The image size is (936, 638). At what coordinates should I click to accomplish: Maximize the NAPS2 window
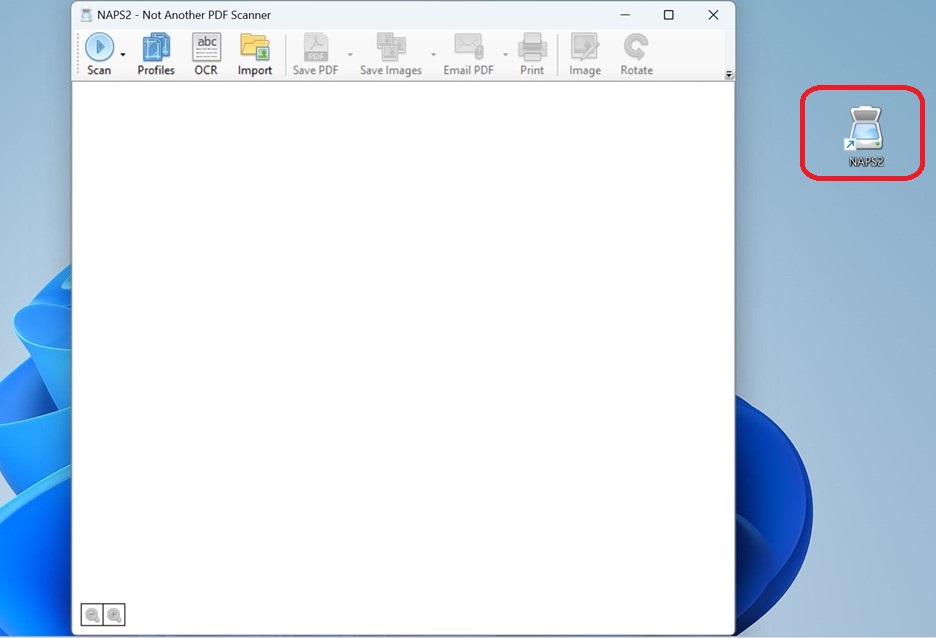(669, 15)
